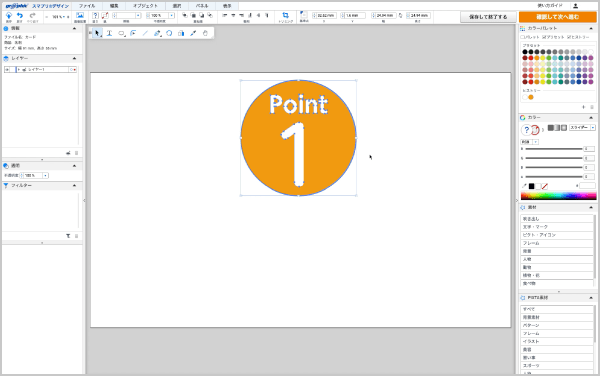600x376 pixels.
Task: Collapse the Filter panel
Action: point(74,186)
